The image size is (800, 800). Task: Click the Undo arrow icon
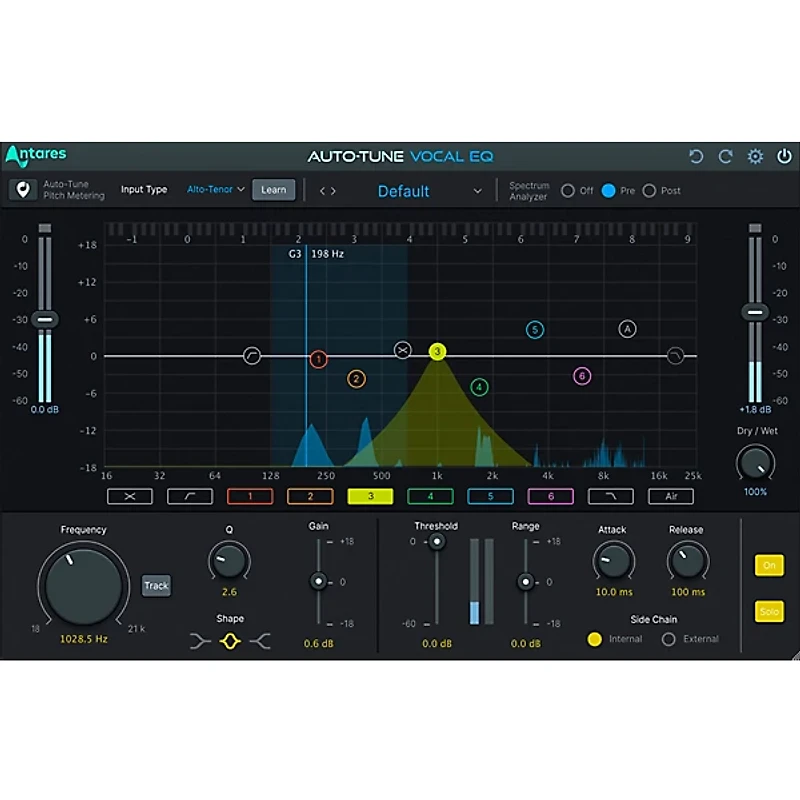[697, 155]
